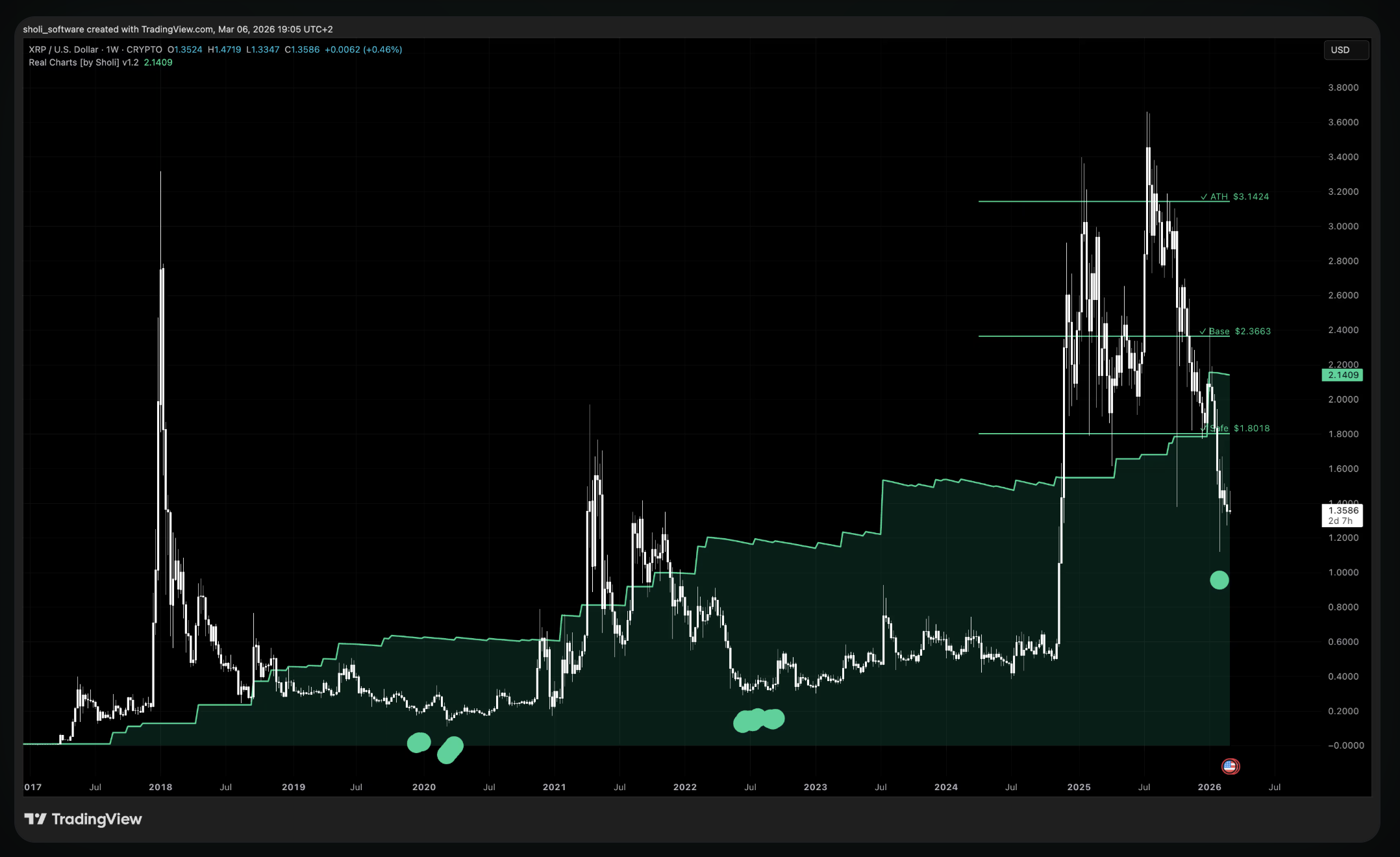
Task: Click the H1.4719 high value in legend
Action: pyautogui.click(x=225, y=49)
